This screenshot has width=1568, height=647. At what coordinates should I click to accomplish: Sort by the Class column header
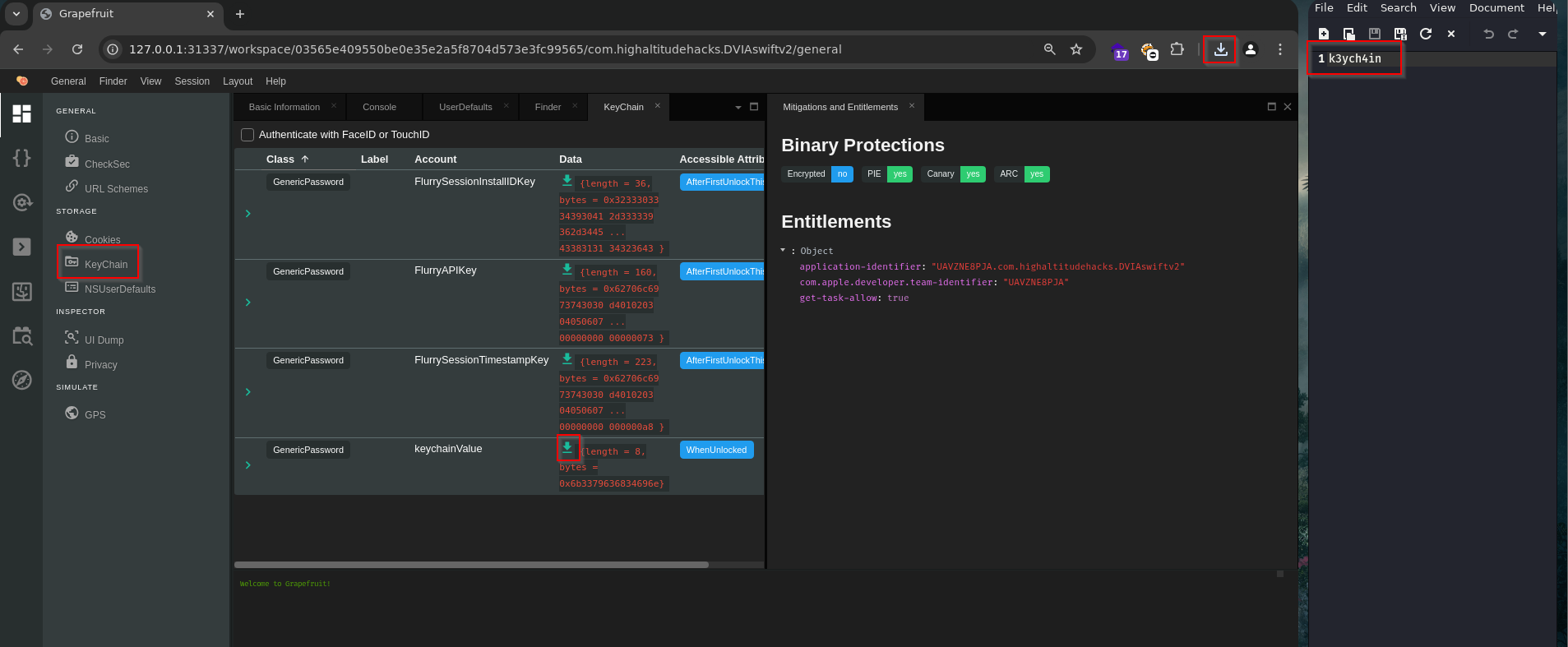pos(287,159)
